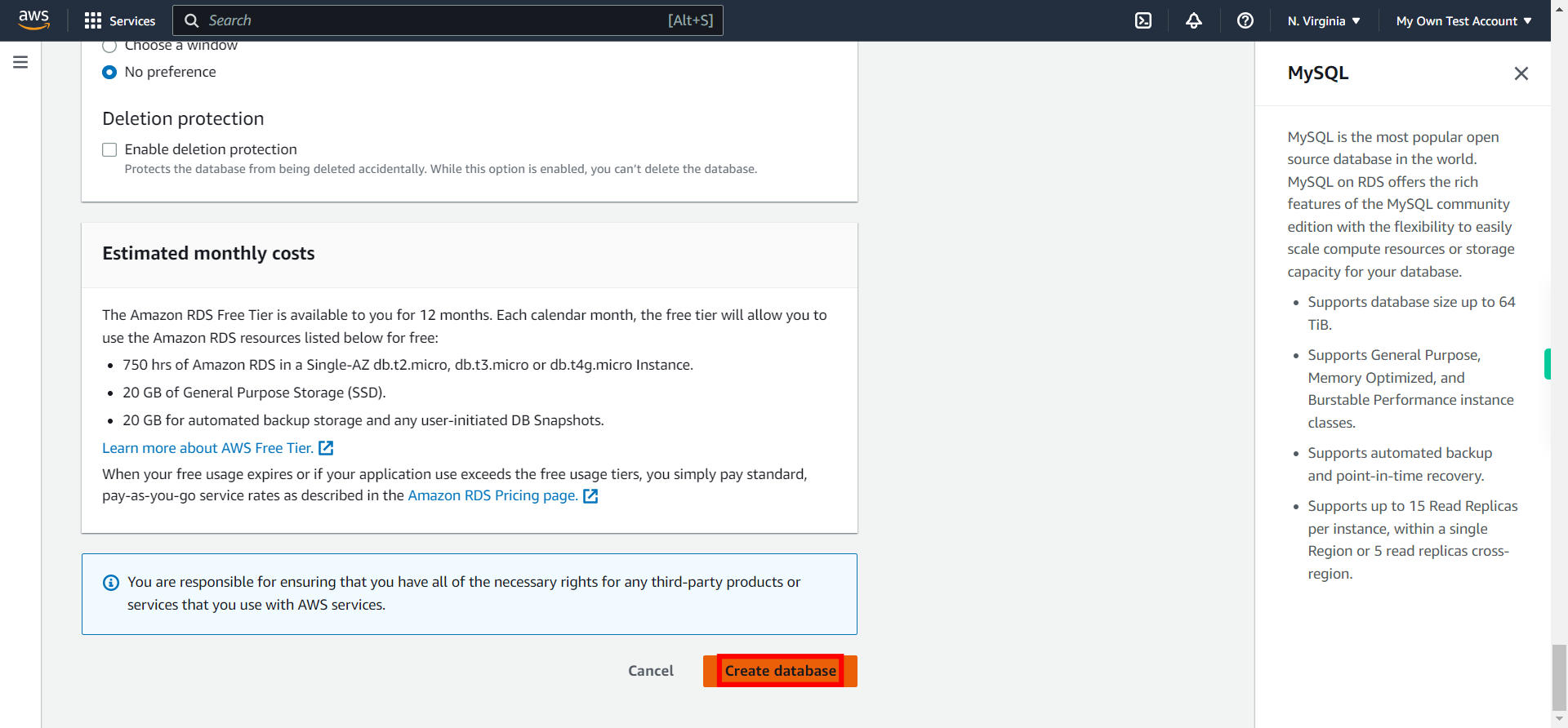The image size is (1568, 728).
Task: Open the CloudShell terminal icon
Action: click(1143, 21)
